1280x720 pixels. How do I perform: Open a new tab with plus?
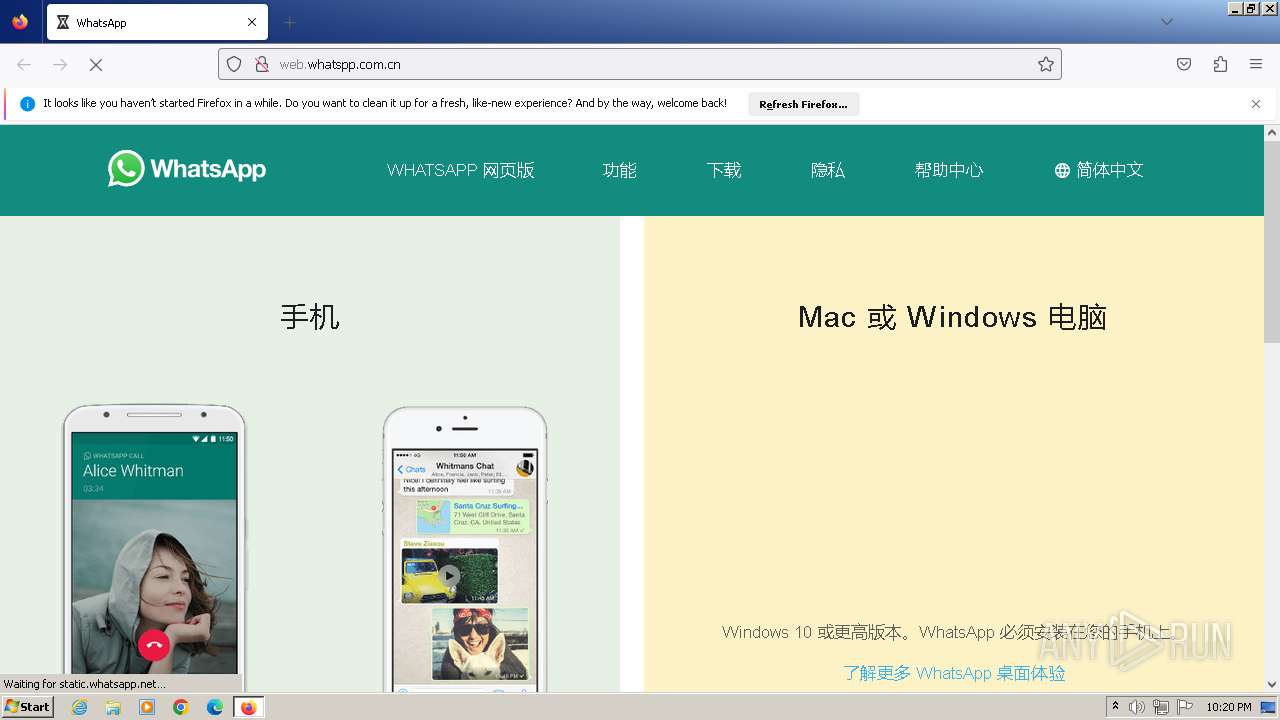click(289, 22)
